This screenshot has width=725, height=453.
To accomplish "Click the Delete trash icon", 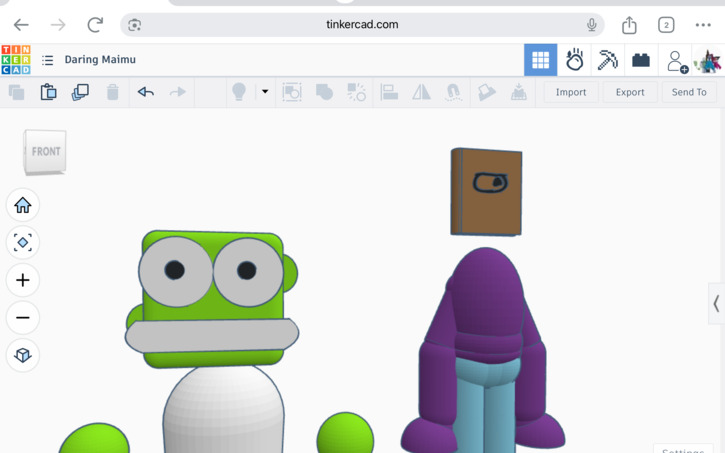I will tap(112, 92).
